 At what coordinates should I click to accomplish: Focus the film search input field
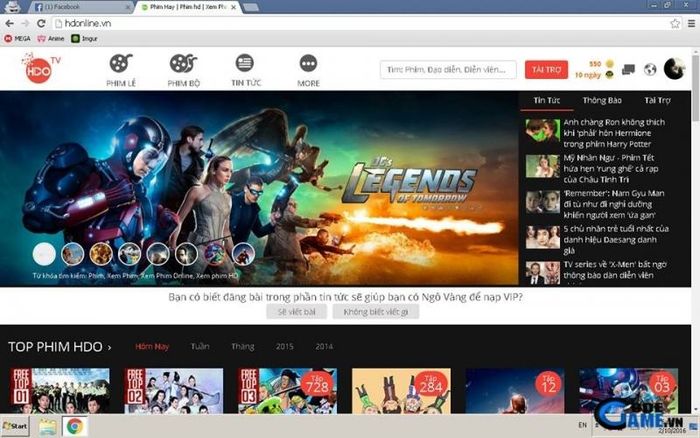tap(448, 70)
